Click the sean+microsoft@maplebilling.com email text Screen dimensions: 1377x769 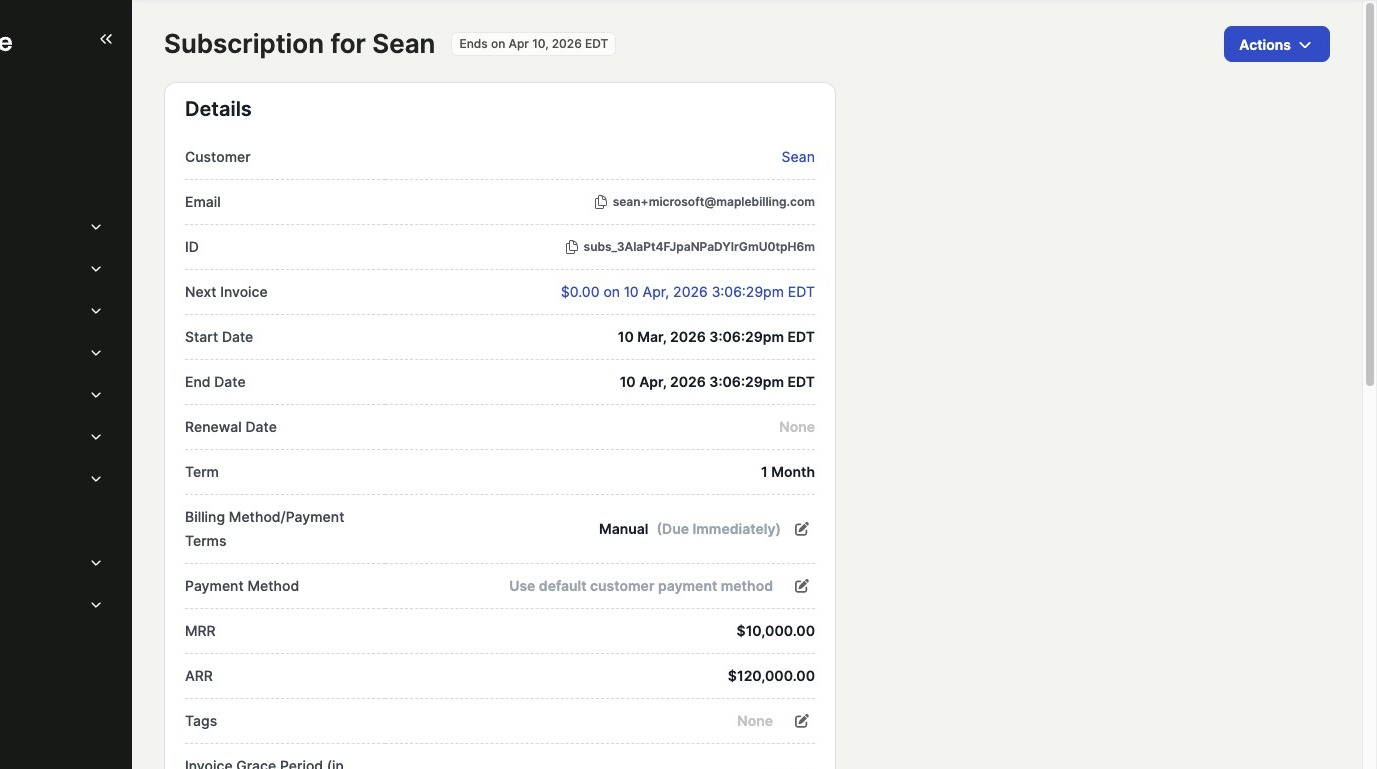pyautogui.click(x=713, y=202)
